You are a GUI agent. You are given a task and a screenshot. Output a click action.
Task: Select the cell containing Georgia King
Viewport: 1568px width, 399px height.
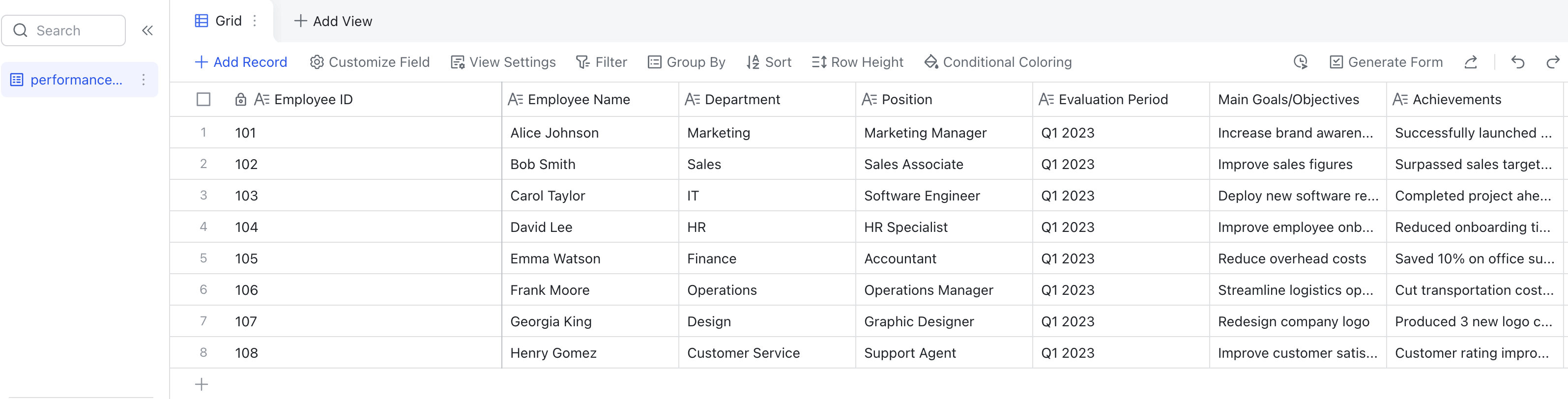point(590,321)
